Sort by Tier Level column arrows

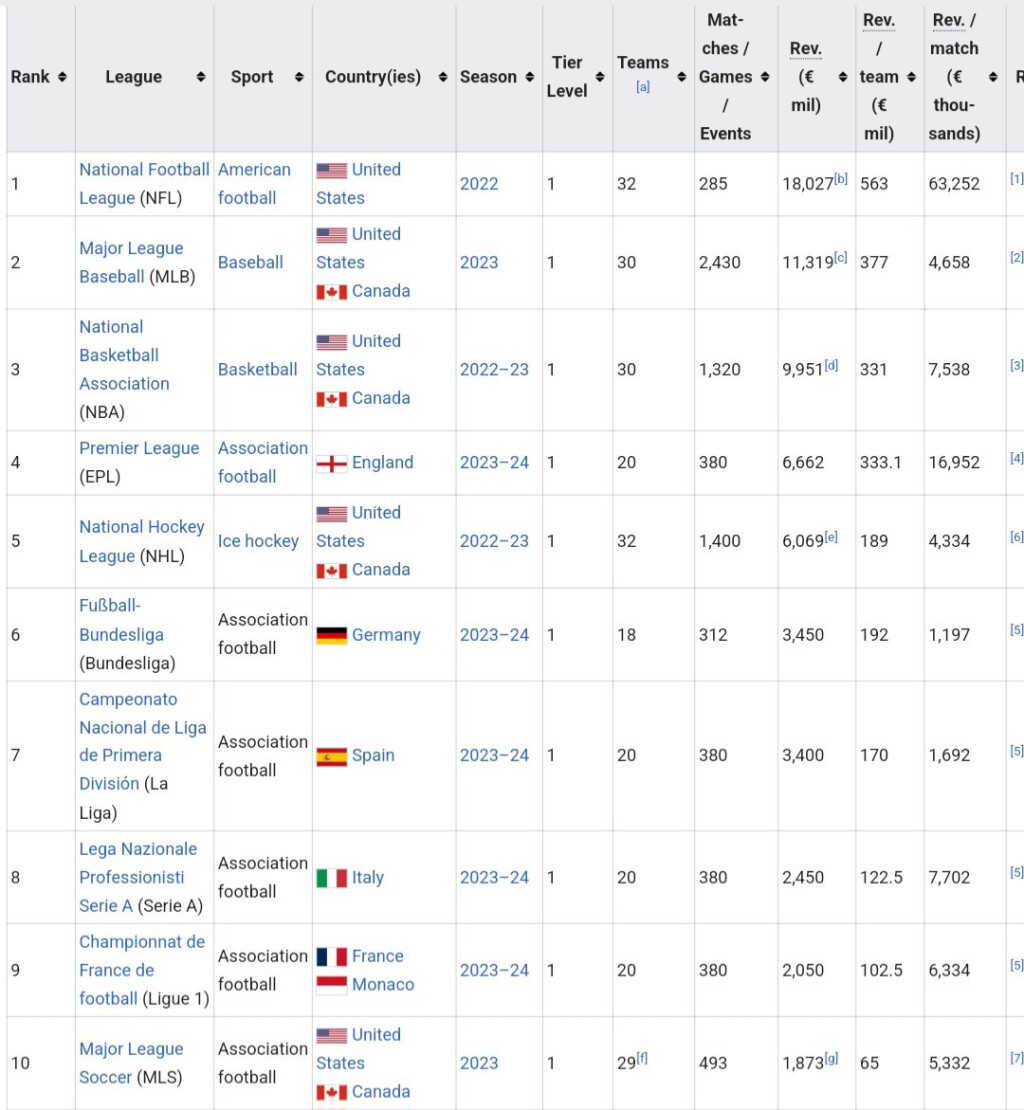(x=600, y=76)
